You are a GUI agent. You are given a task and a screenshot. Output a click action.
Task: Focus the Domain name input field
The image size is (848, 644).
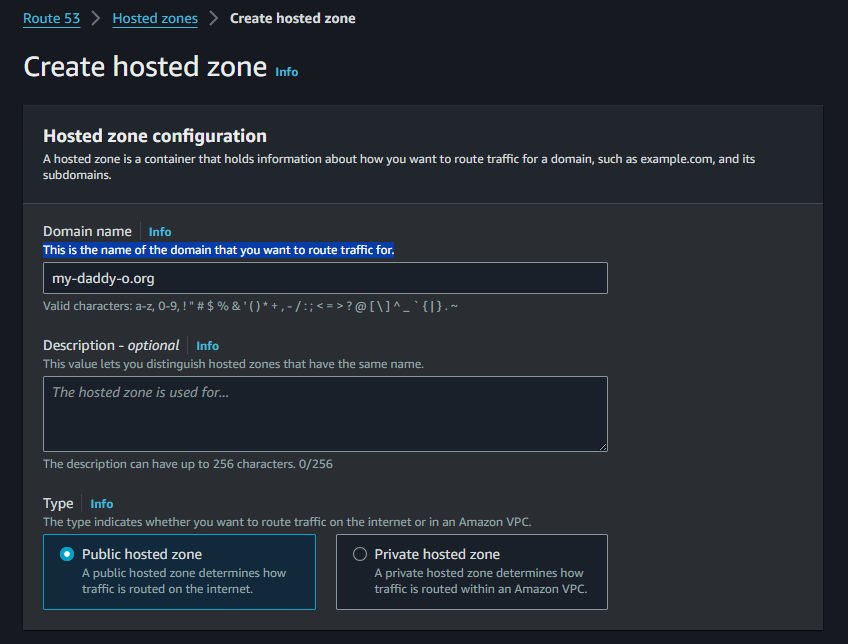coord(325,278)
